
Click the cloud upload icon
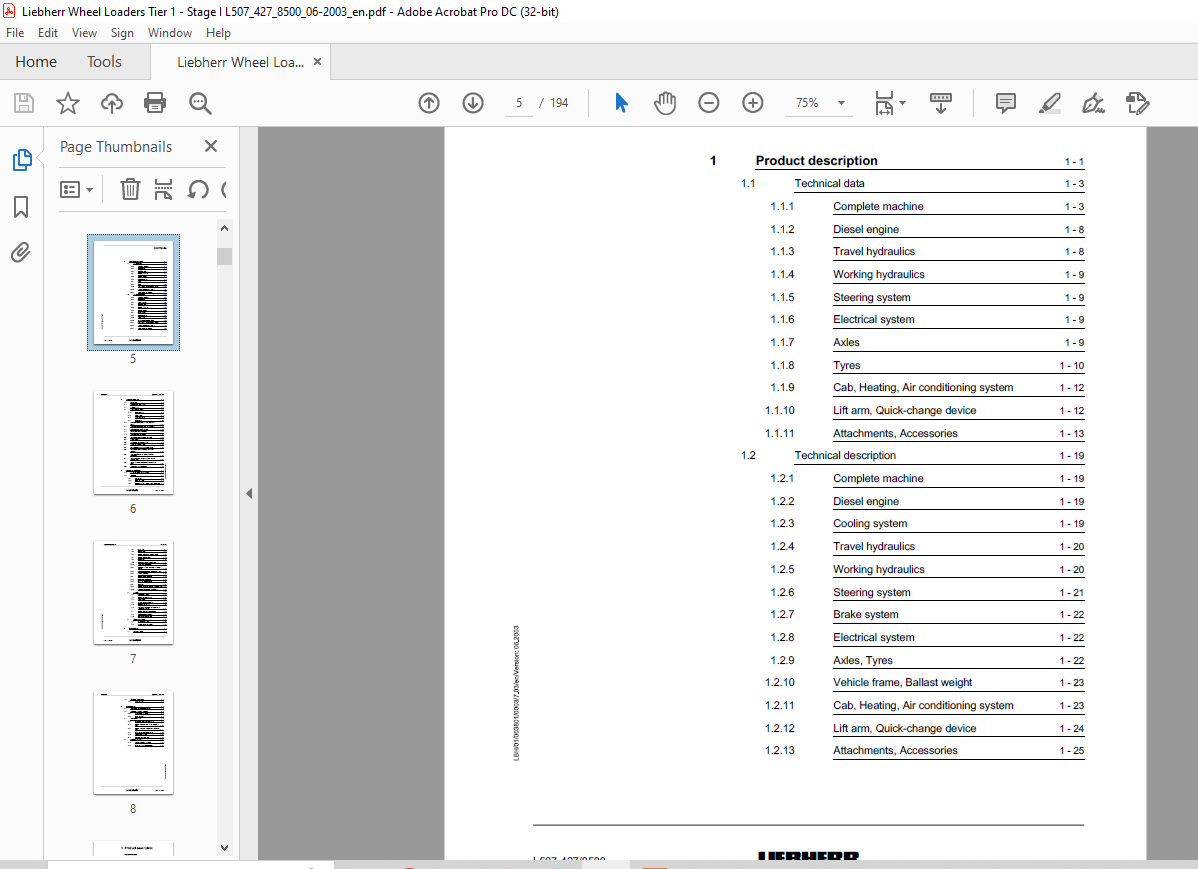(112, 103)
